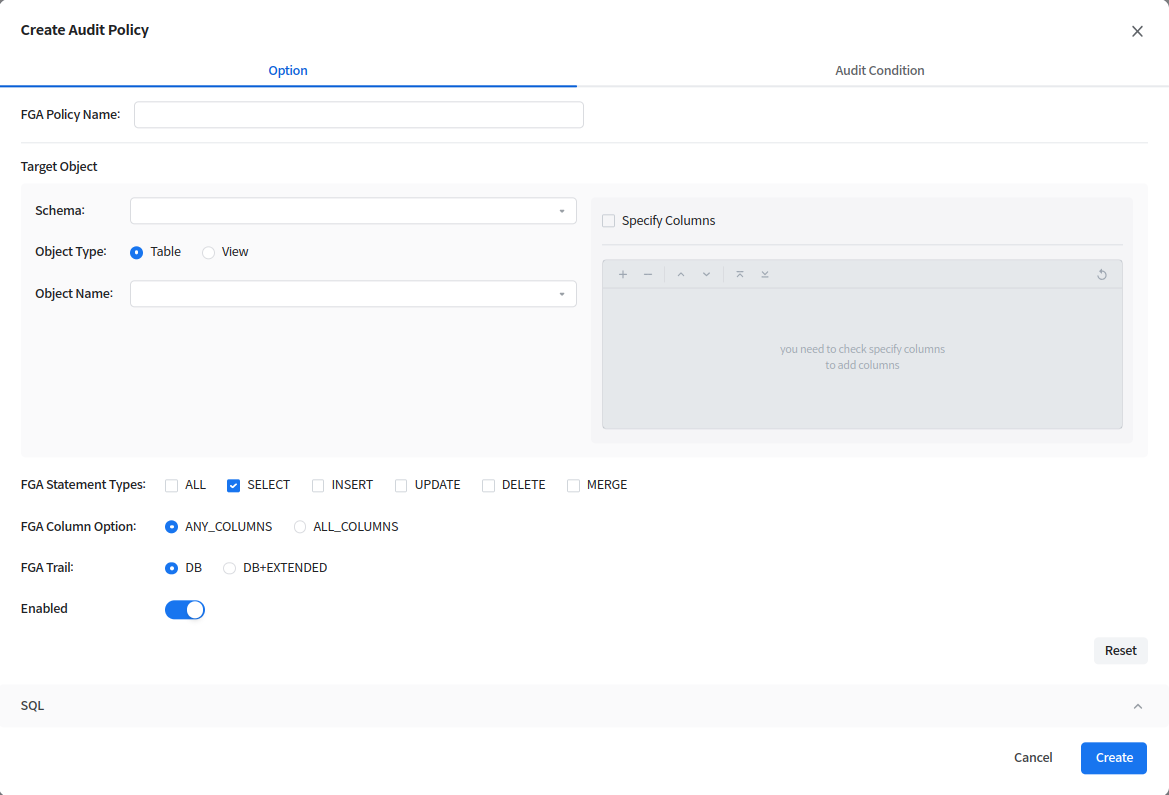Click the move column down arrow
The width and height of the screenshot is (1169, 795).
click(706, 274)
